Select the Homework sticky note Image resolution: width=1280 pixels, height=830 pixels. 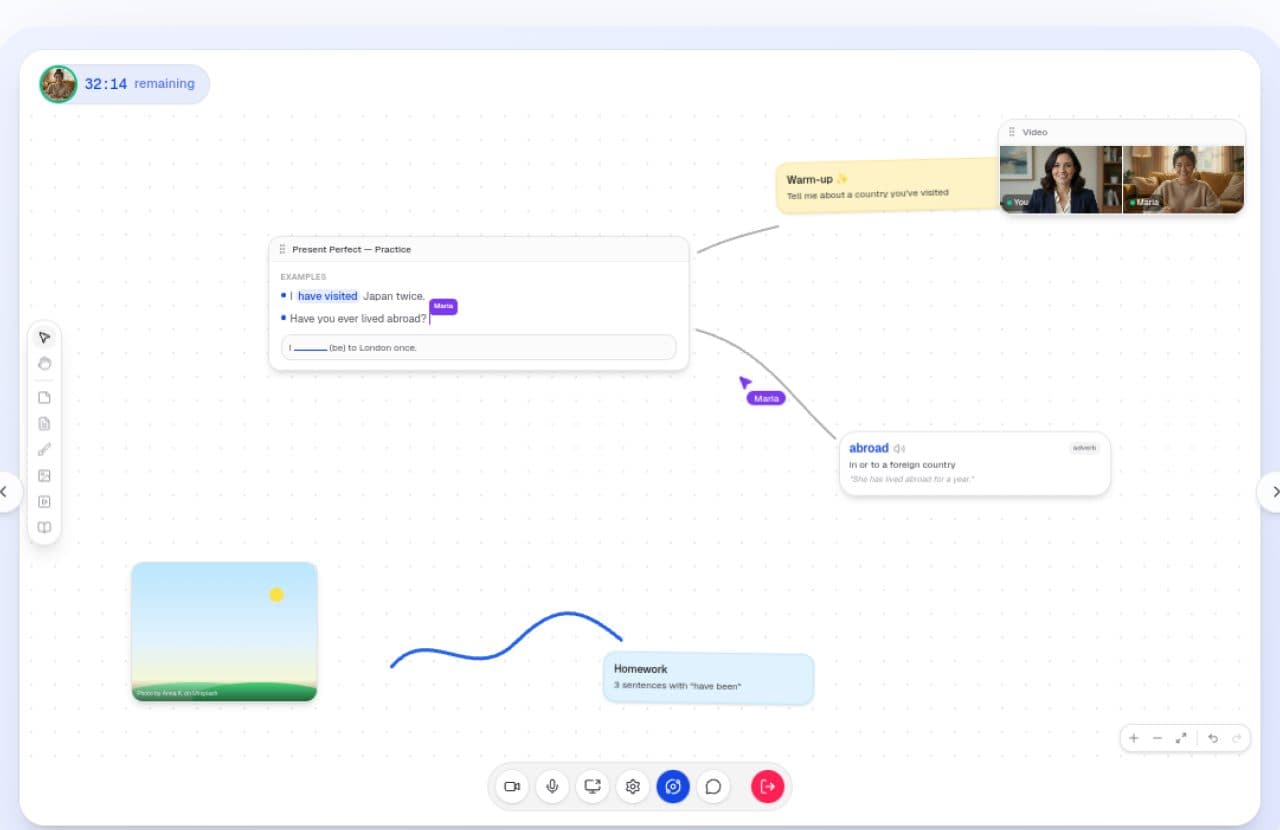click(x=708, y=678)
